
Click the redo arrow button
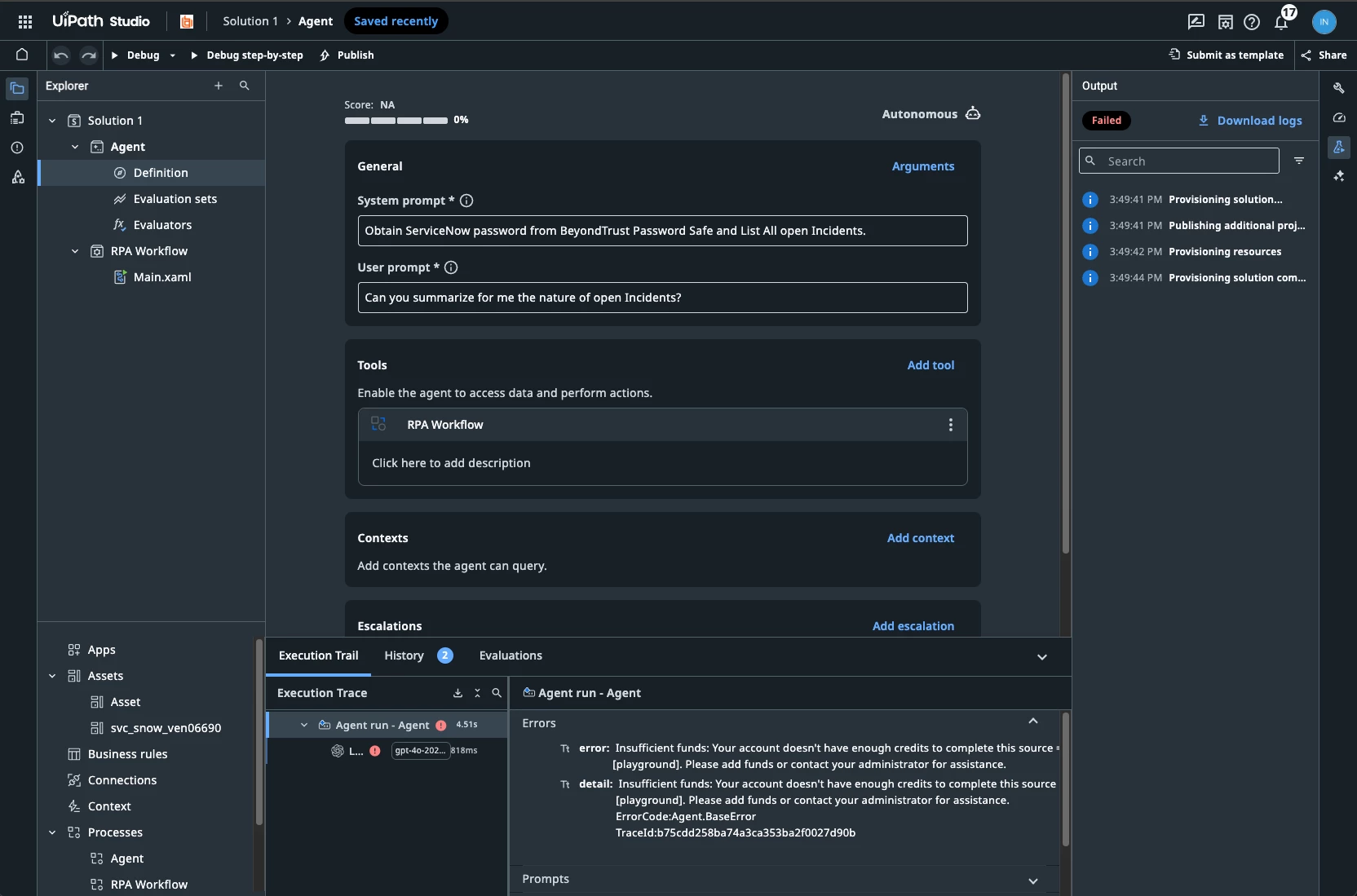point(89,55)
